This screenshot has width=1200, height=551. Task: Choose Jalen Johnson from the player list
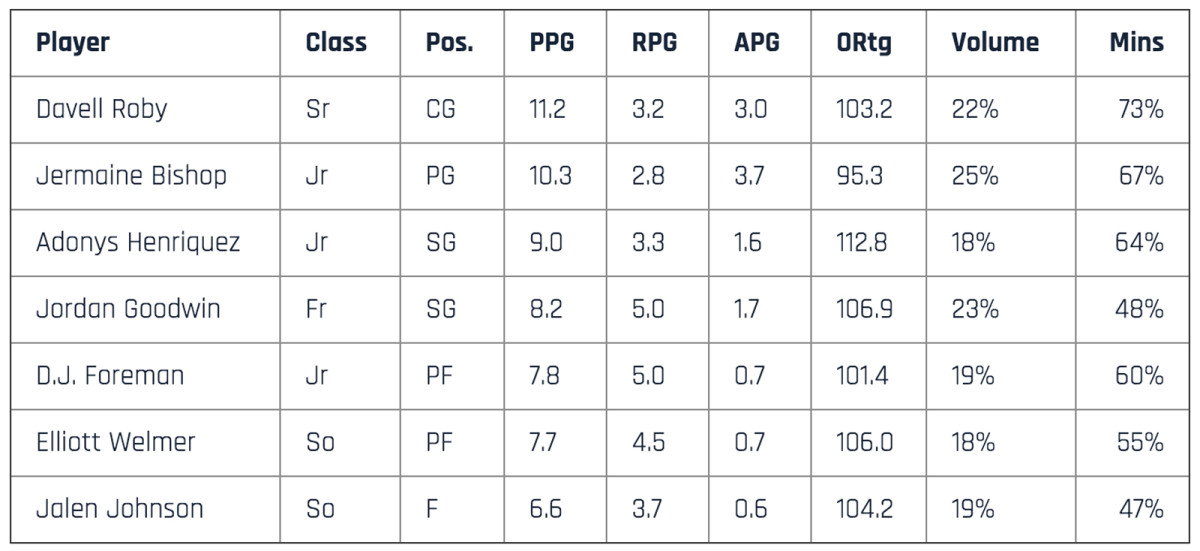coord(119,509)
